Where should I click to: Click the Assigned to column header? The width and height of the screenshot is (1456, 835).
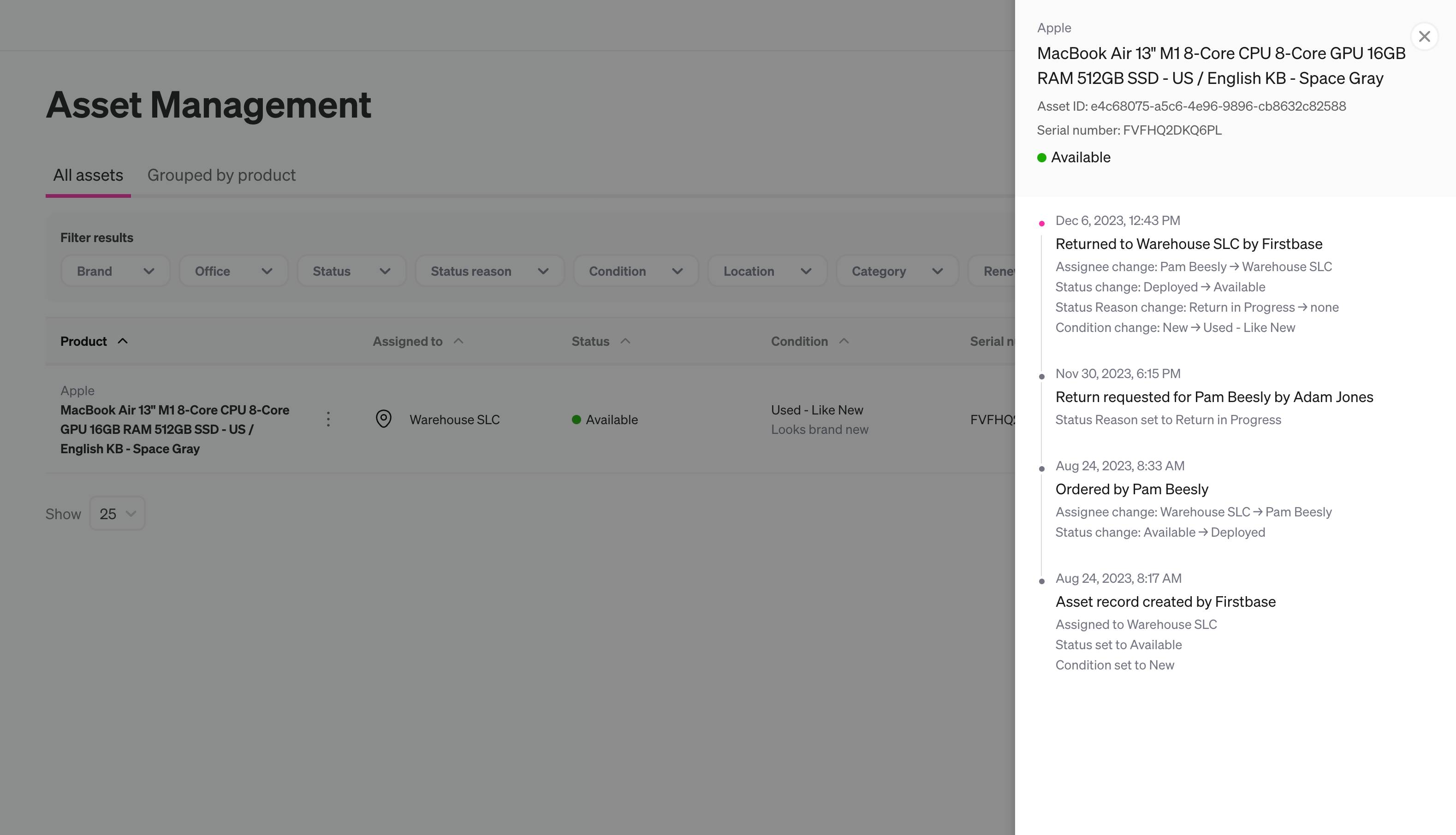408,341
